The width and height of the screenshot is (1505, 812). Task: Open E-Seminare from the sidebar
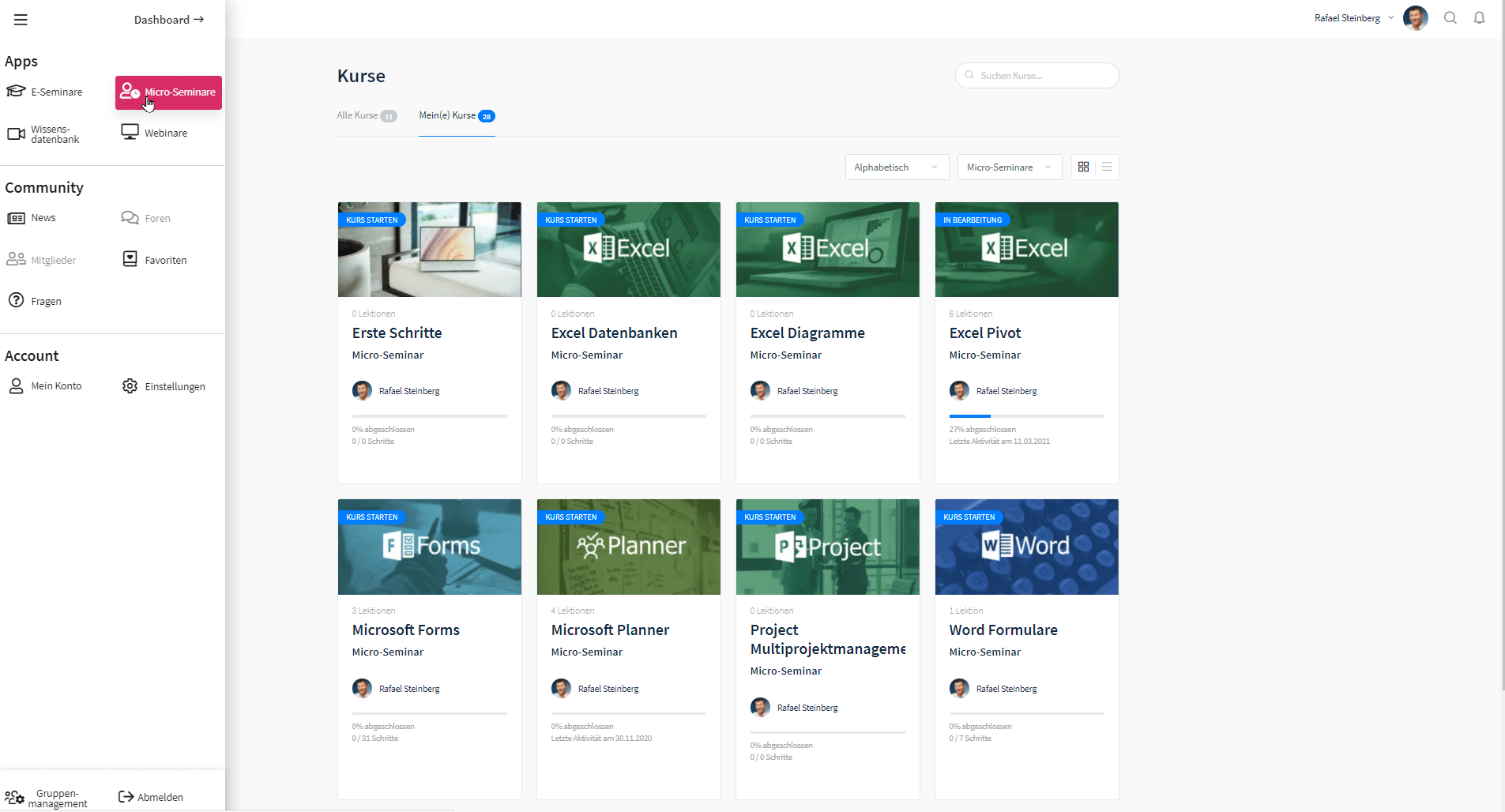click(45, 92)
